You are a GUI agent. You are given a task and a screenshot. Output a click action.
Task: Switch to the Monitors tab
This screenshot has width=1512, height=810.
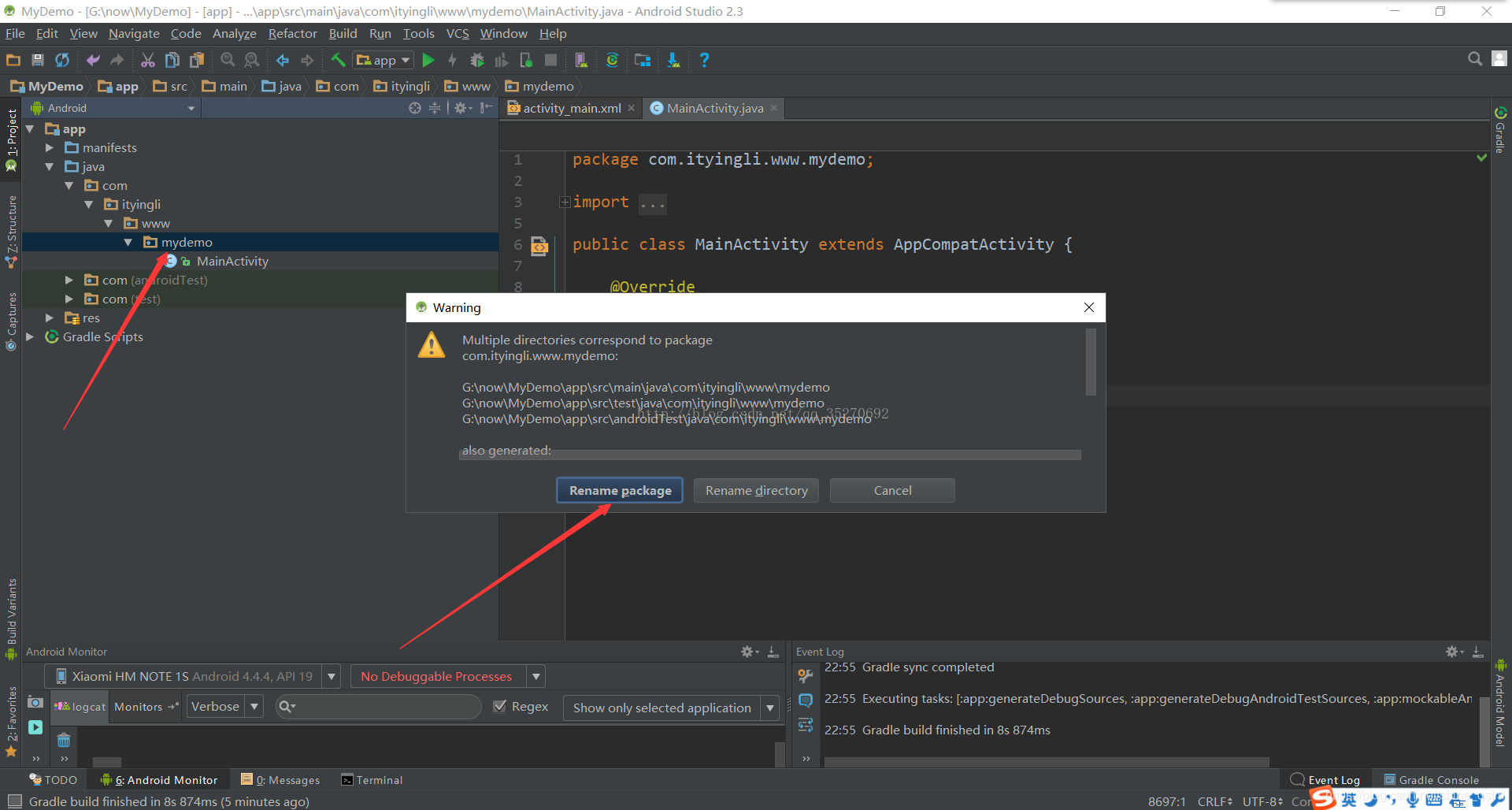pyautogui.click(x=146, y=707)
